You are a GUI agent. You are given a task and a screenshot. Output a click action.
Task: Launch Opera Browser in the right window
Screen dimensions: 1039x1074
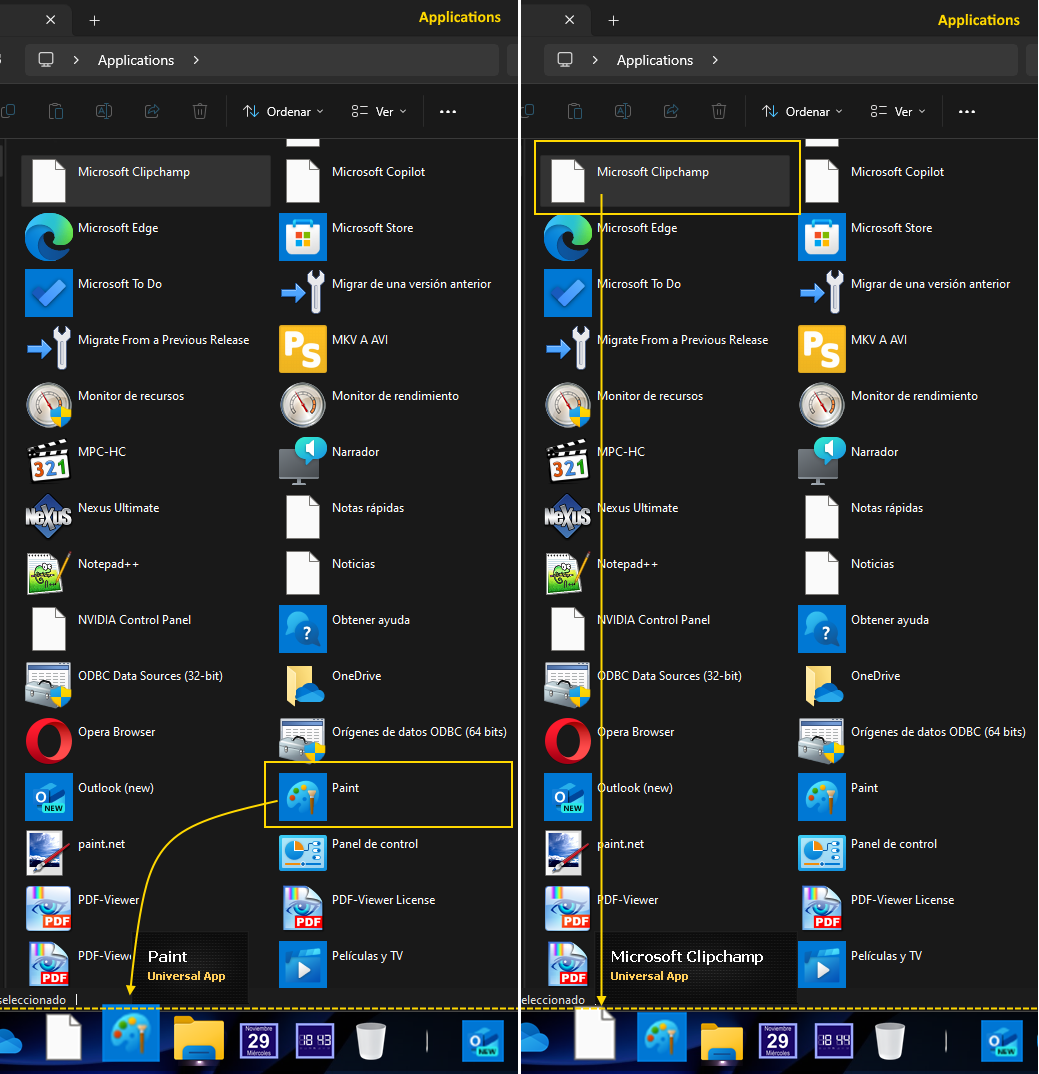pyautogui.click(x=568, y=739)
